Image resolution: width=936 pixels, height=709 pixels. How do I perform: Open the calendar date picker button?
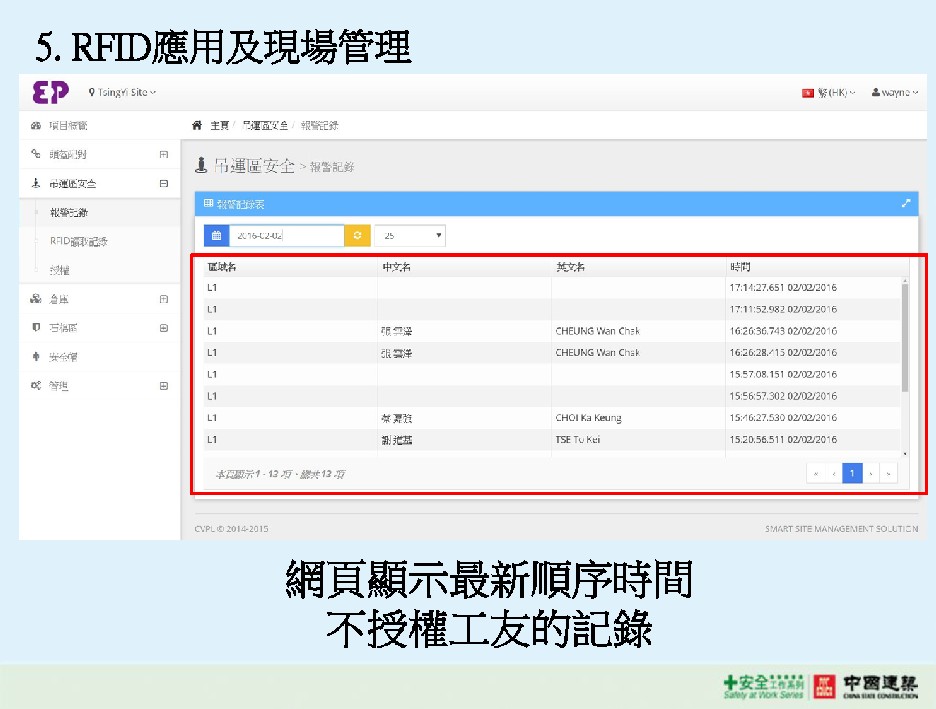tap(216, 236)
